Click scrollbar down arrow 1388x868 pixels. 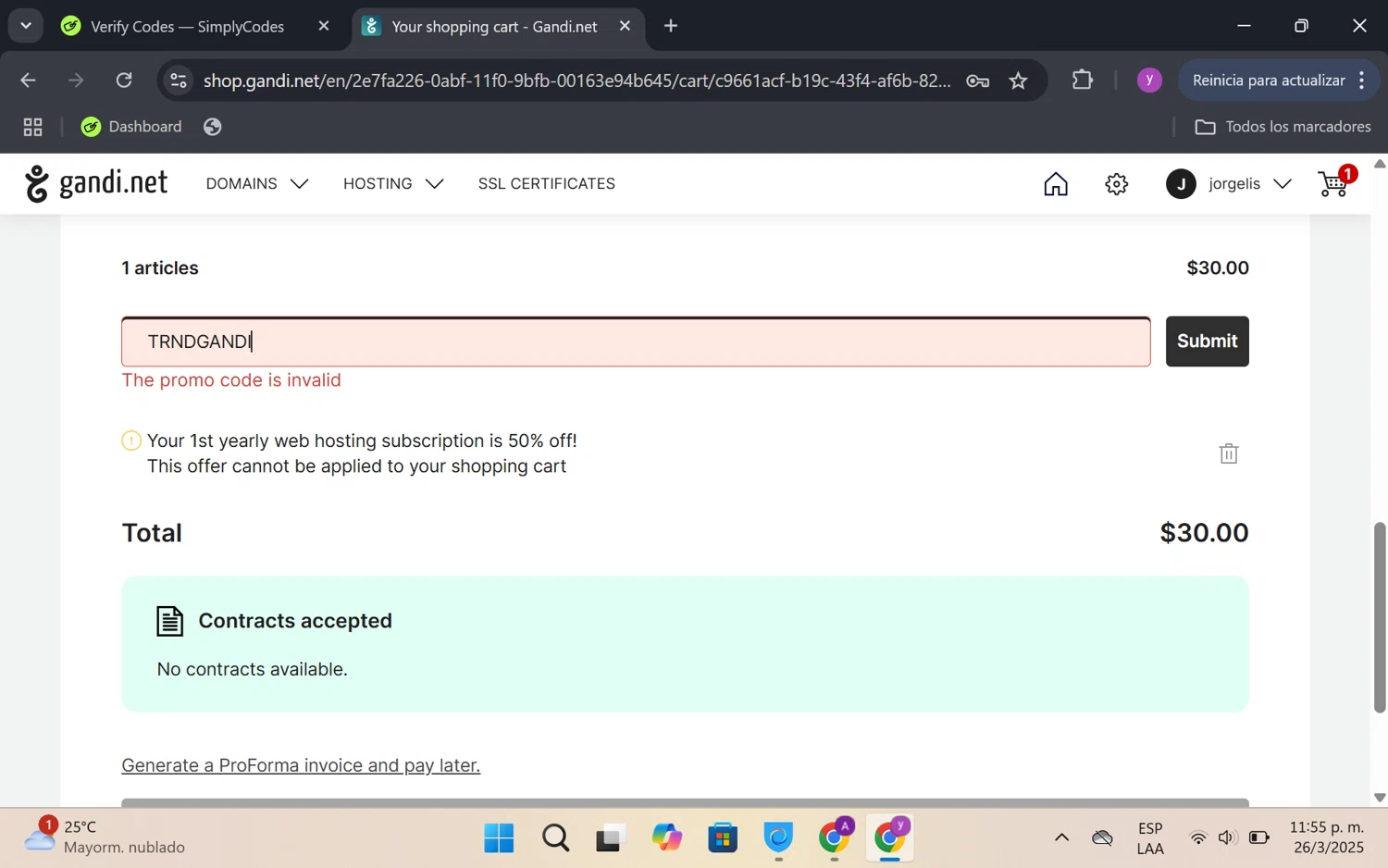1380,797
